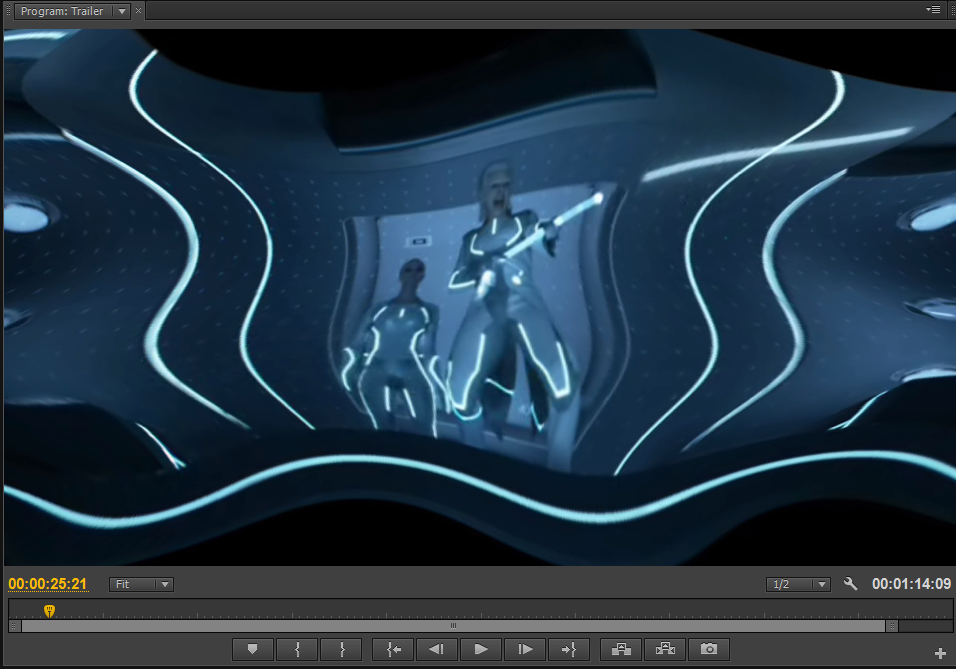
Task: Close the Program: Trailer tab
Action: click(138, 10)
